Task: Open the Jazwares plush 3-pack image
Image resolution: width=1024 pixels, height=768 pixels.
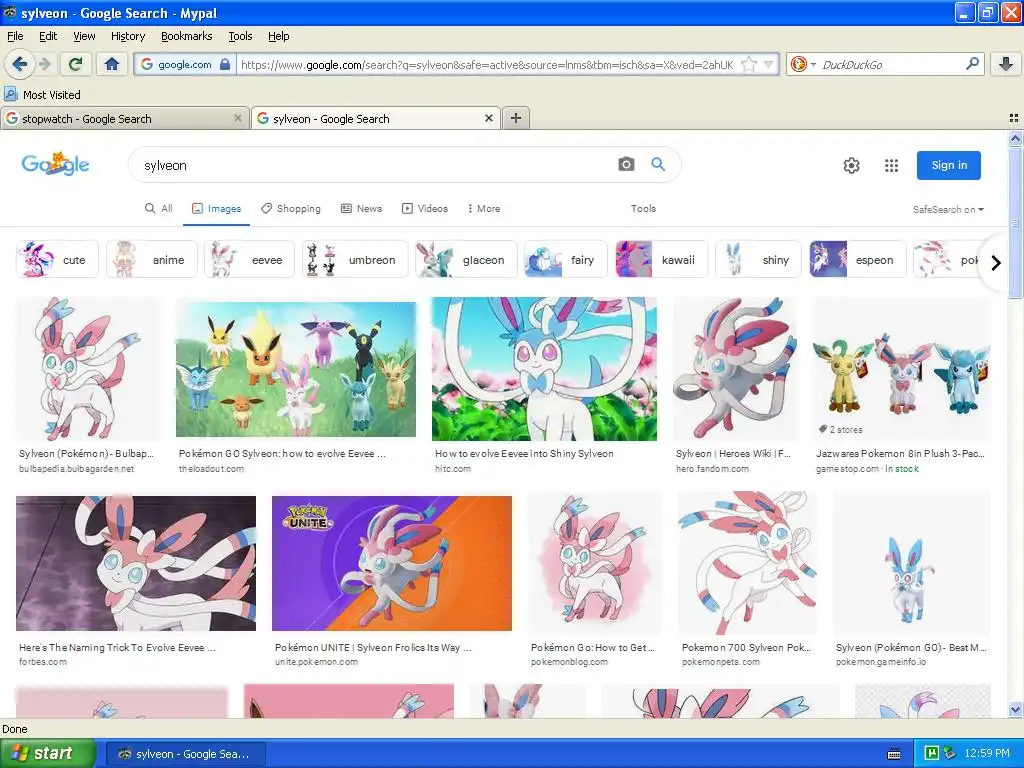Action: pyautogui.click(x=901, y=369)
